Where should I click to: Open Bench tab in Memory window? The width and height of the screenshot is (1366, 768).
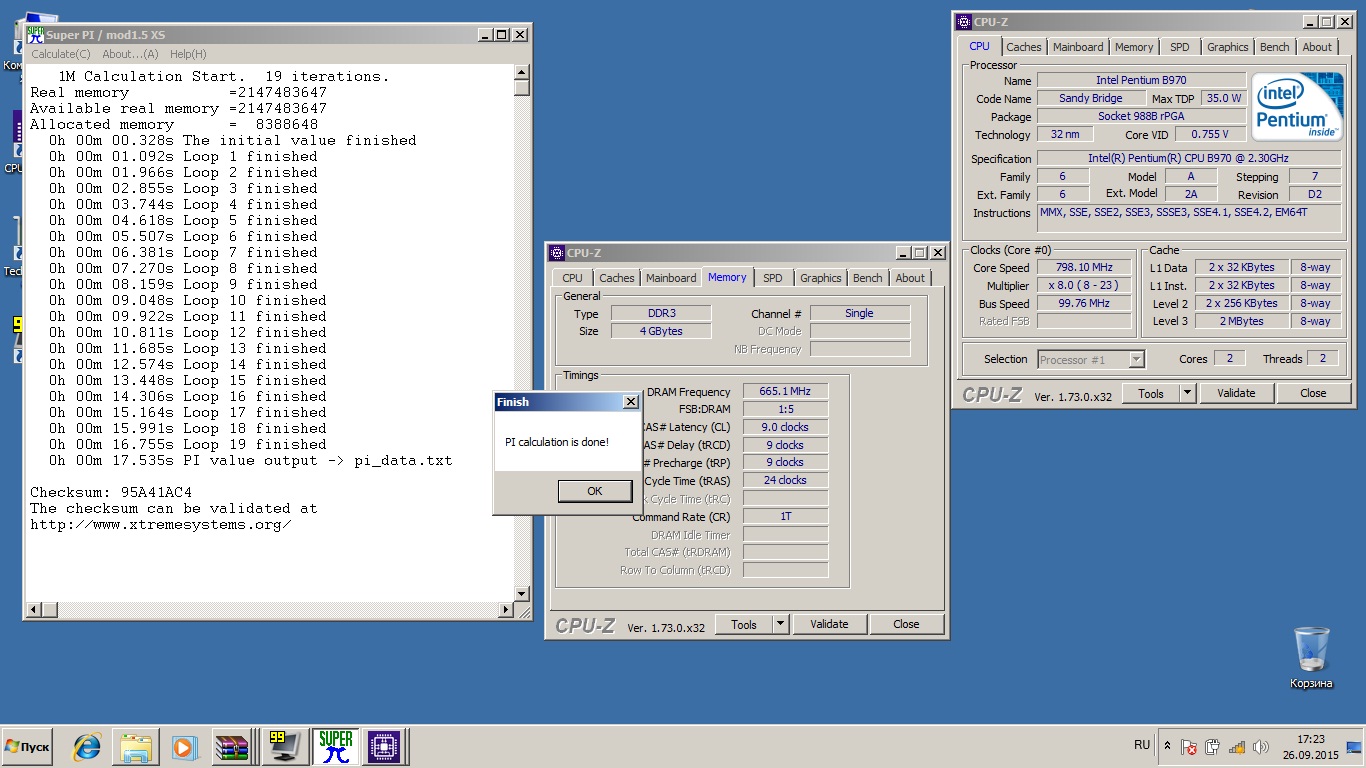tap(867, 278)
